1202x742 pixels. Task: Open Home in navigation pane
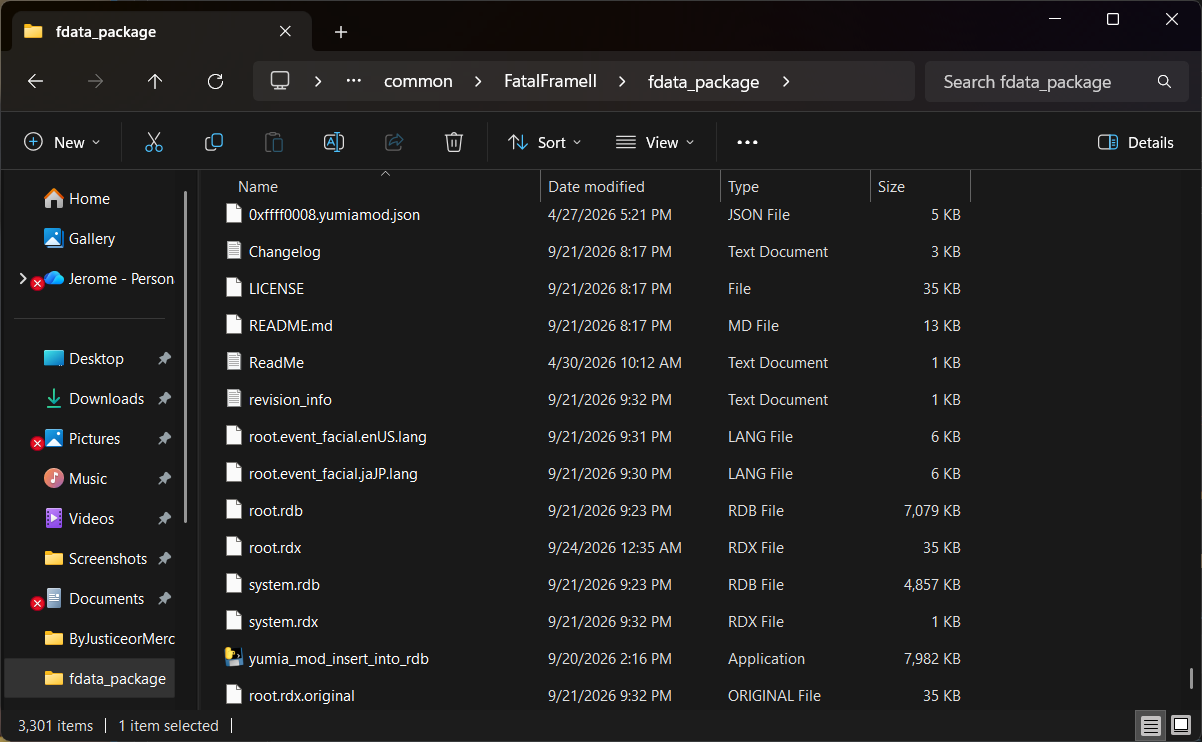(89, 198)
